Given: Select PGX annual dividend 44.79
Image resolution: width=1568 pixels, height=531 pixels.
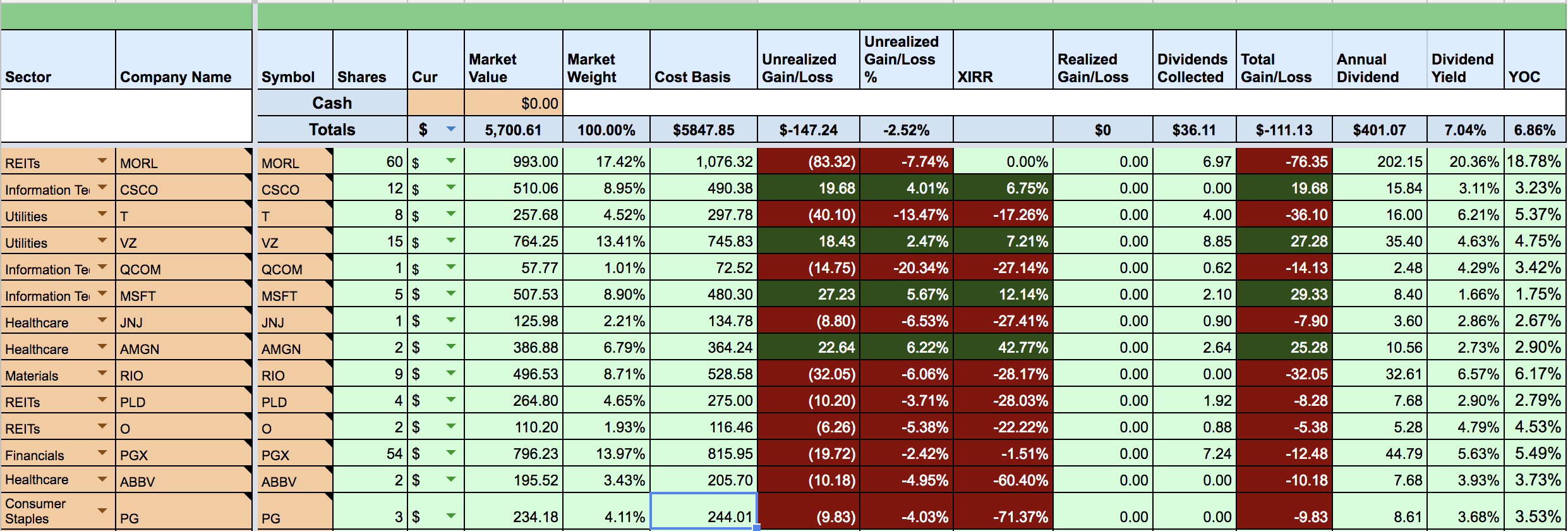Looking at the screenshot, I should point(1380,453).
